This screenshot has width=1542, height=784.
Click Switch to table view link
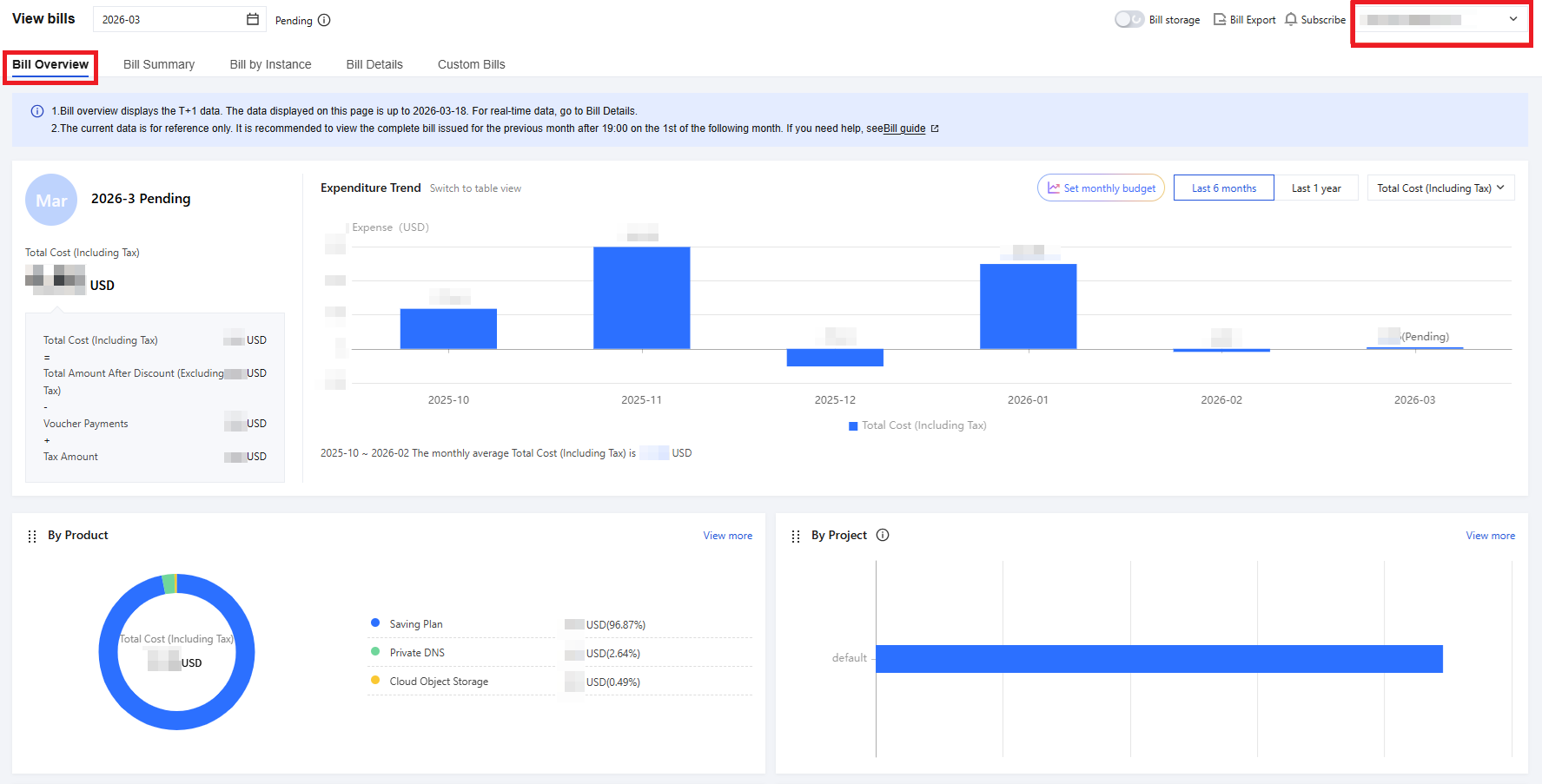tap(475, 188)
